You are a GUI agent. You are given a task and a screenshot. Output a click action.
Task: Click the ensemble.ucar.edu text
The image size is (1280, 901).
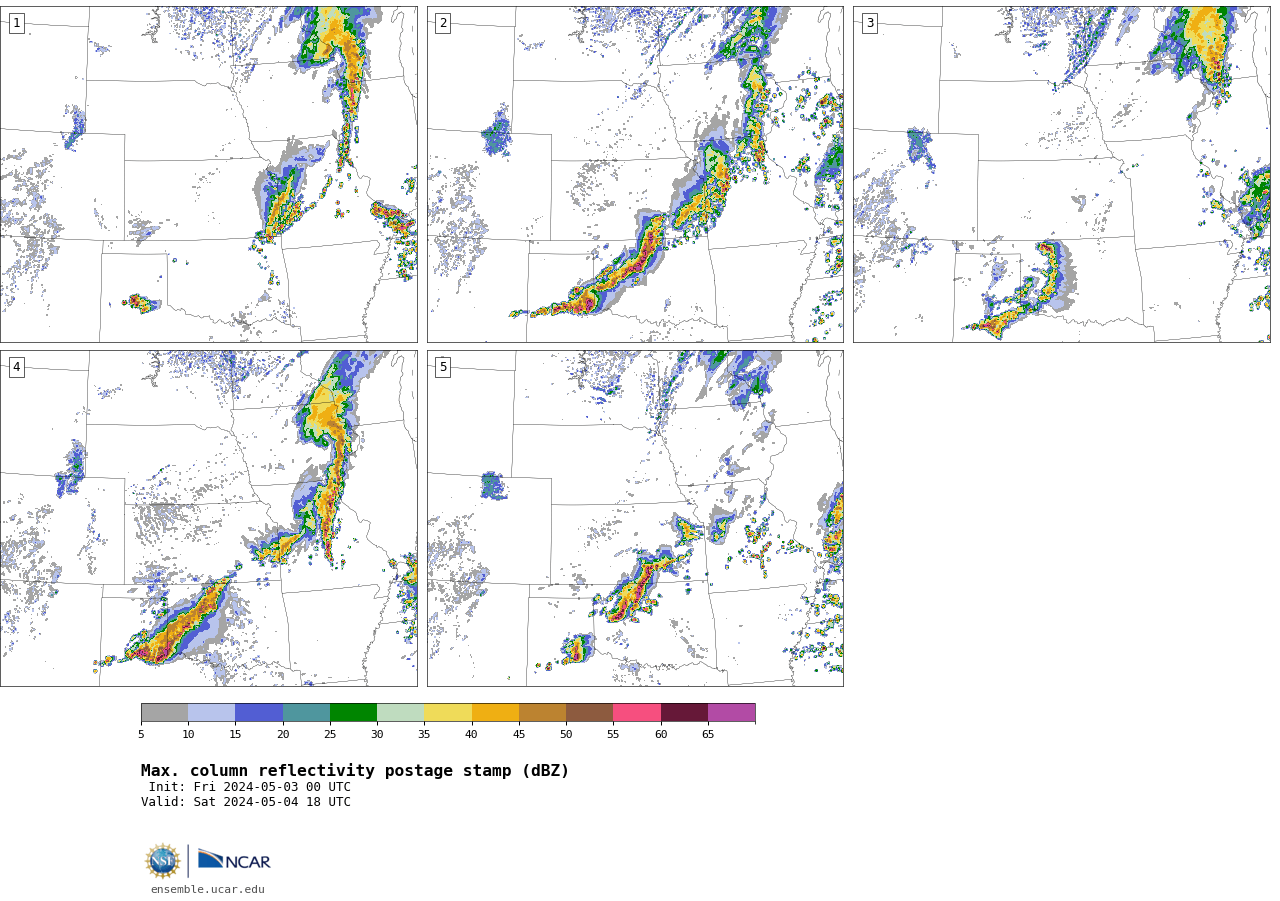(208, 889)
